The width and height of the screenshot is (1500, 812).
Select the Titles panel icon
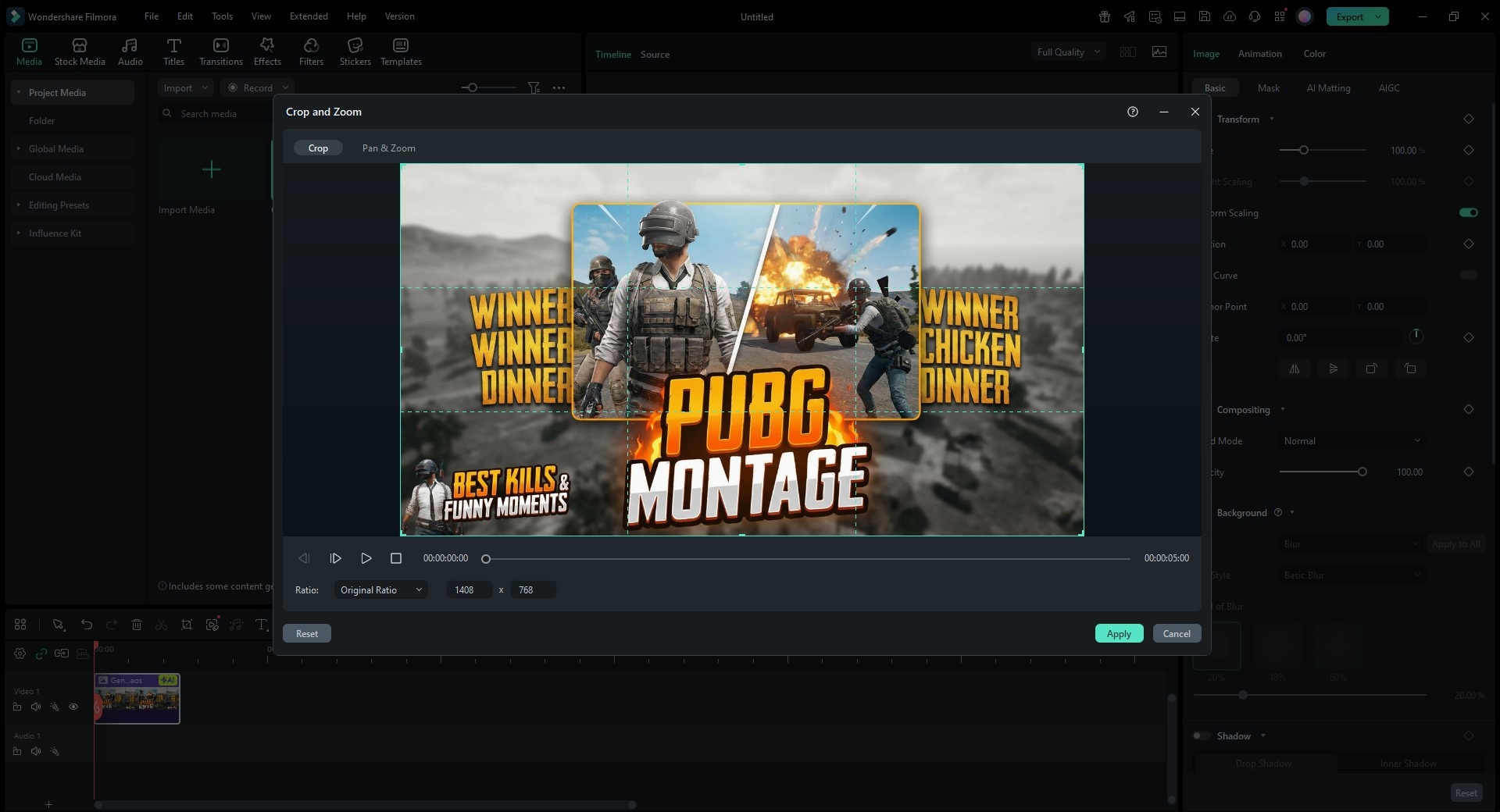point(173,52)
